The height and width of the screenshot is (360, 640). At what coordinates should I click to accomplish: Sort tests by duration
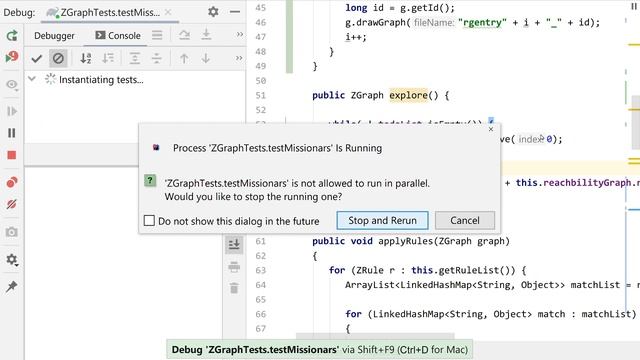click(108, 58)
